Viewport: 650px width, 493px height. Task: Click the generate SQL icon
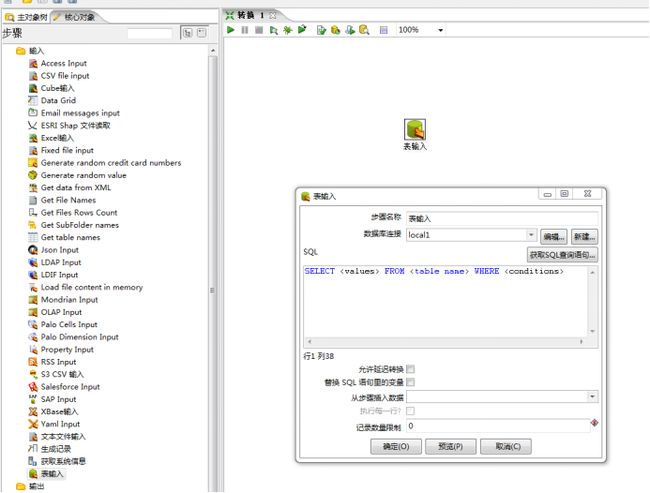click(350, 30)
